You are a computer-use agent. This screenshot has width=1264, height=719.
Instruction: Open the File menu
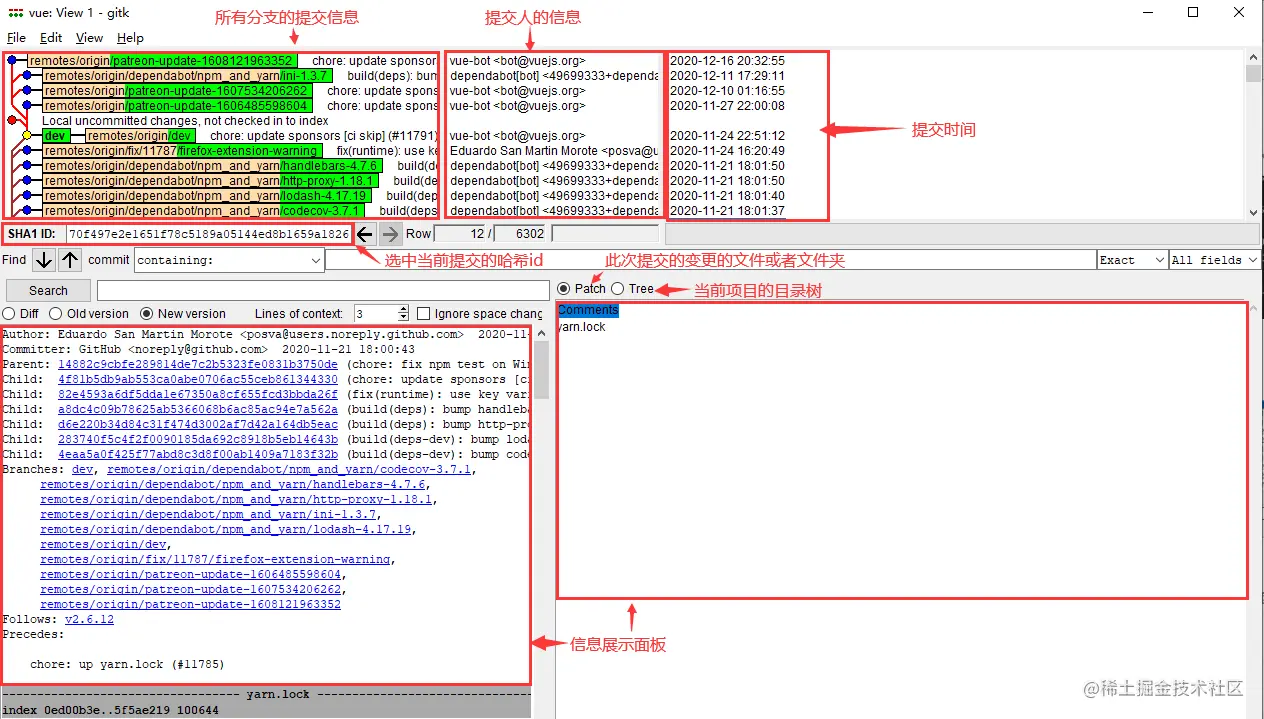[x=16, y=38]
